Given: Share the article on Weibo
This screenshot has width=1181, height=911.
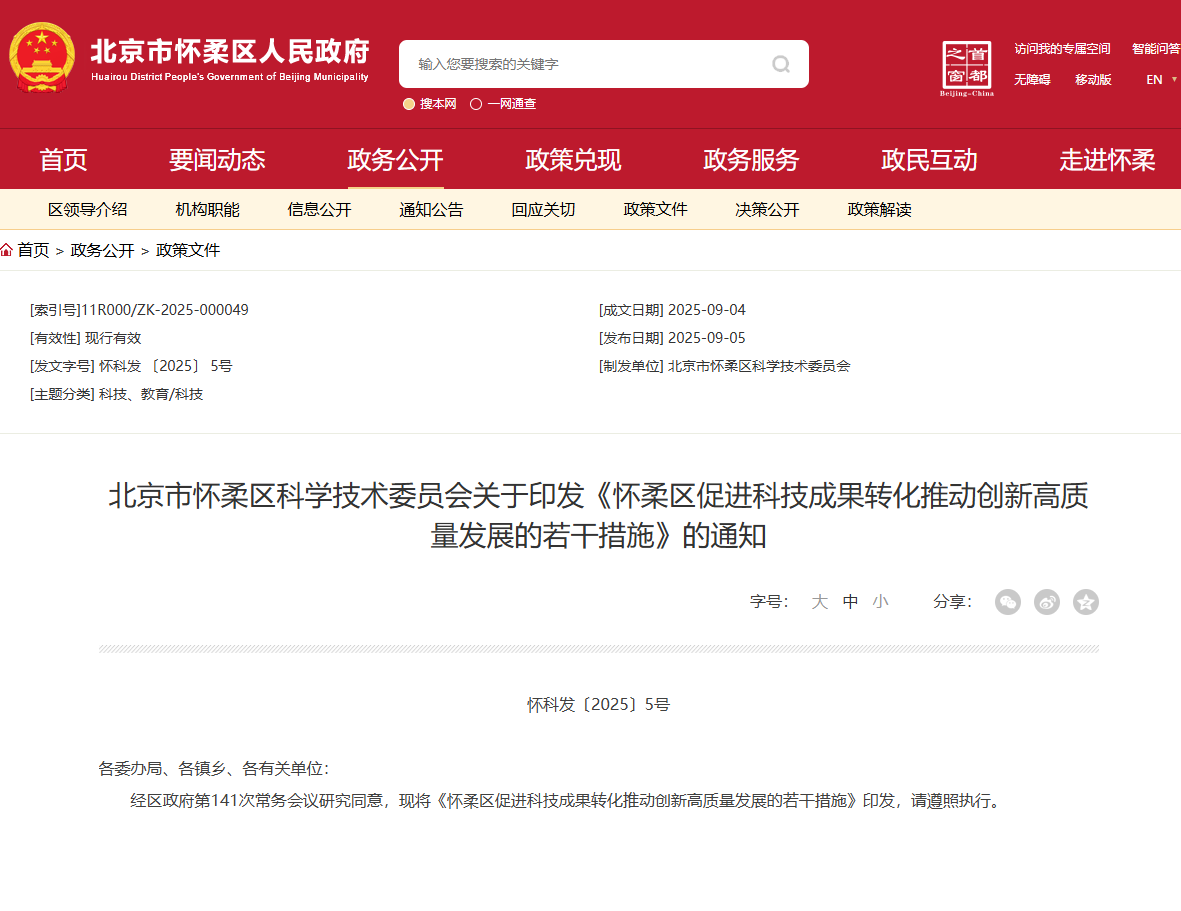Looking at the screenshot, I should tap(1046, 602).
